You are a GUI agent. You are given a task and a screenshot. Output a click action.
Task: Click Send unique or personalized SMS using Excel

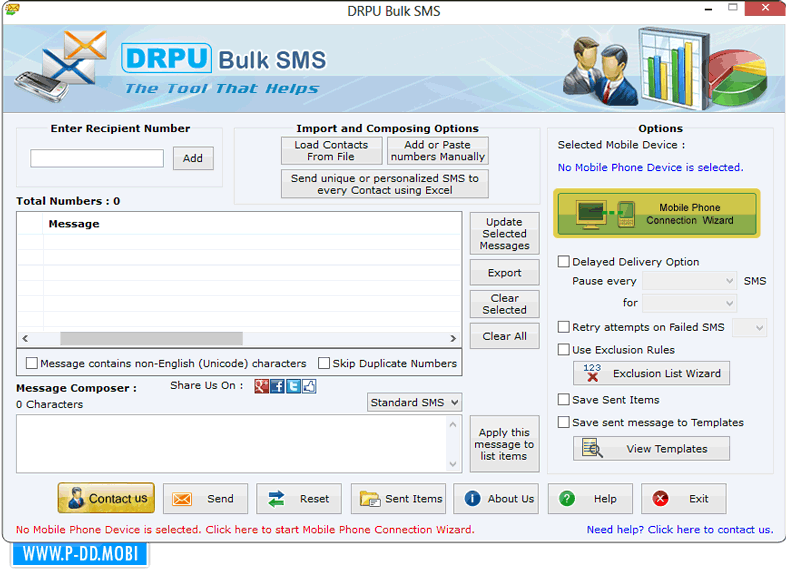point(385,184)
